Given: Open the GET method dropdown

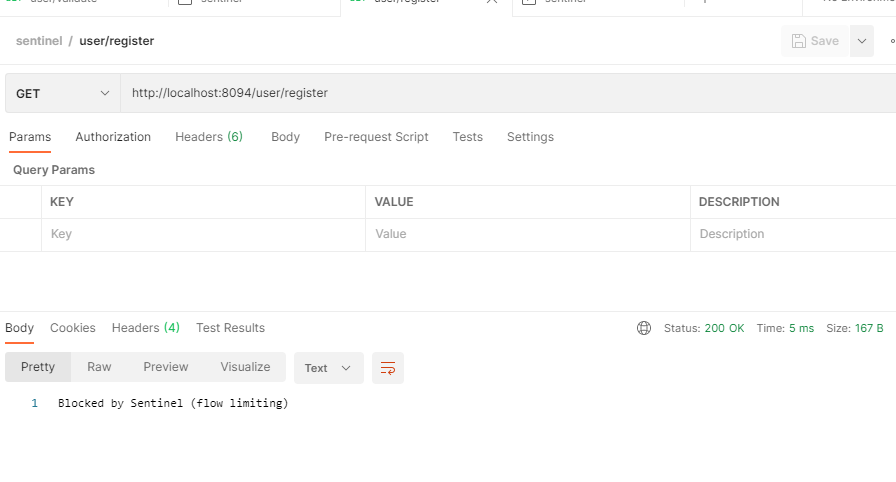Looking at the screenshot, I should (63, 93).
